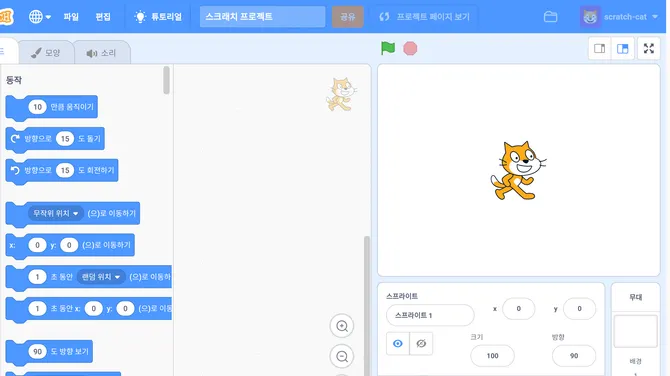The height and width of the screenshot is (376, 670).
Task: Zoom out on the code workspace
Action: click(x=342, y=356)
